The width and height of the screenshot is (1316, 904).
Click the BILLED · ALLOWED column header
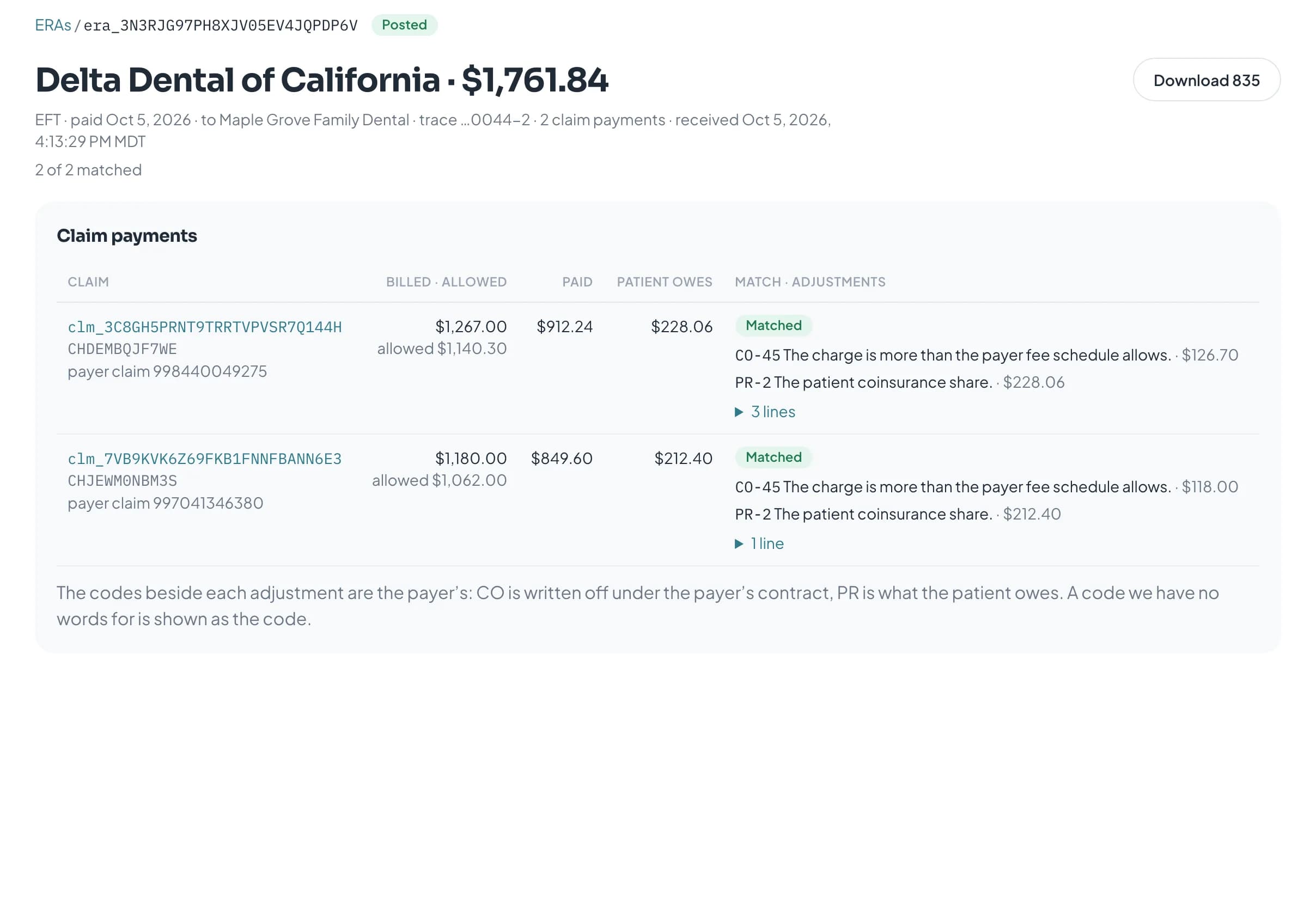pos(447,282)
